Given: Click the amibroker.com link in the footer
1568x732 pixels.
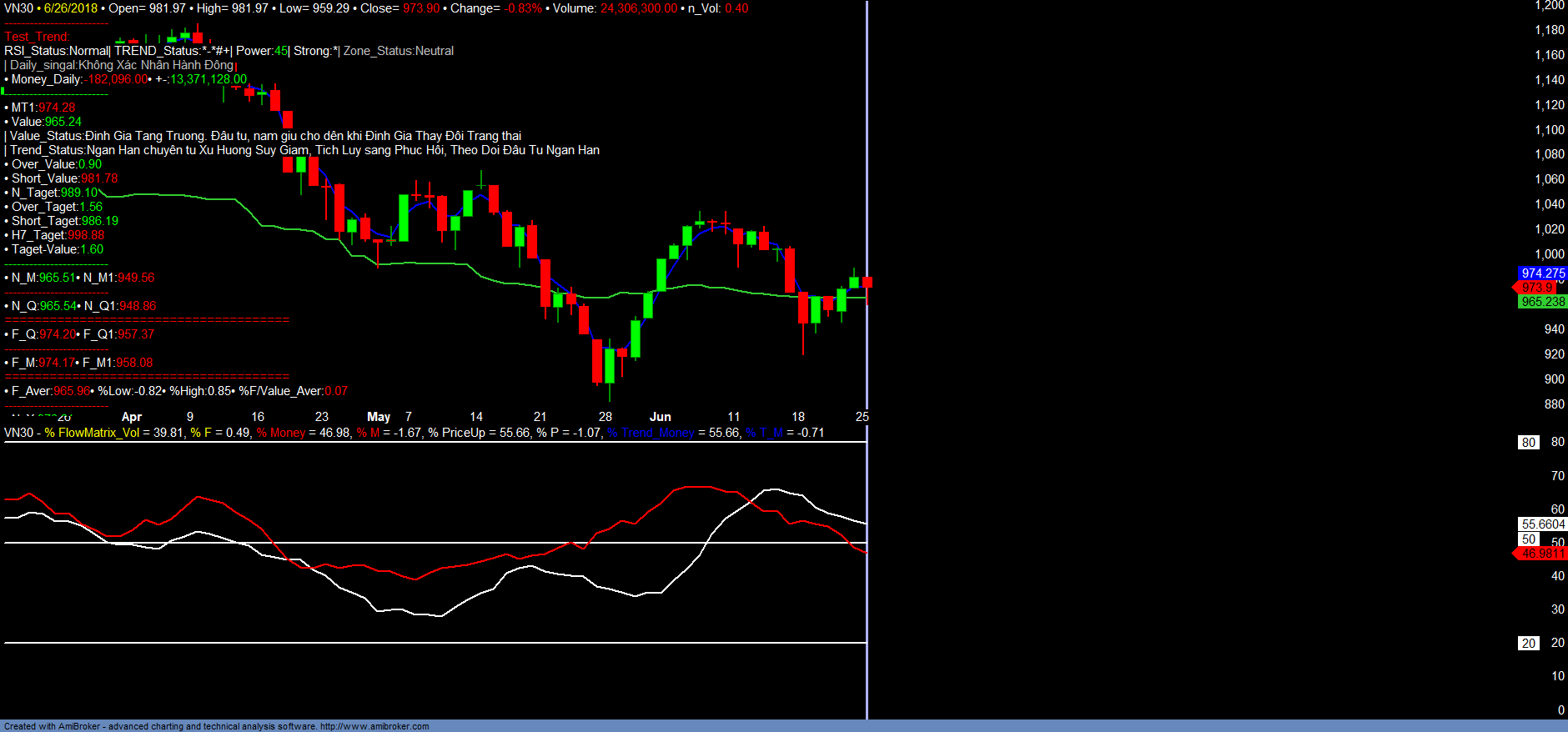Looking at the screenshot, I should pos(374,726).
